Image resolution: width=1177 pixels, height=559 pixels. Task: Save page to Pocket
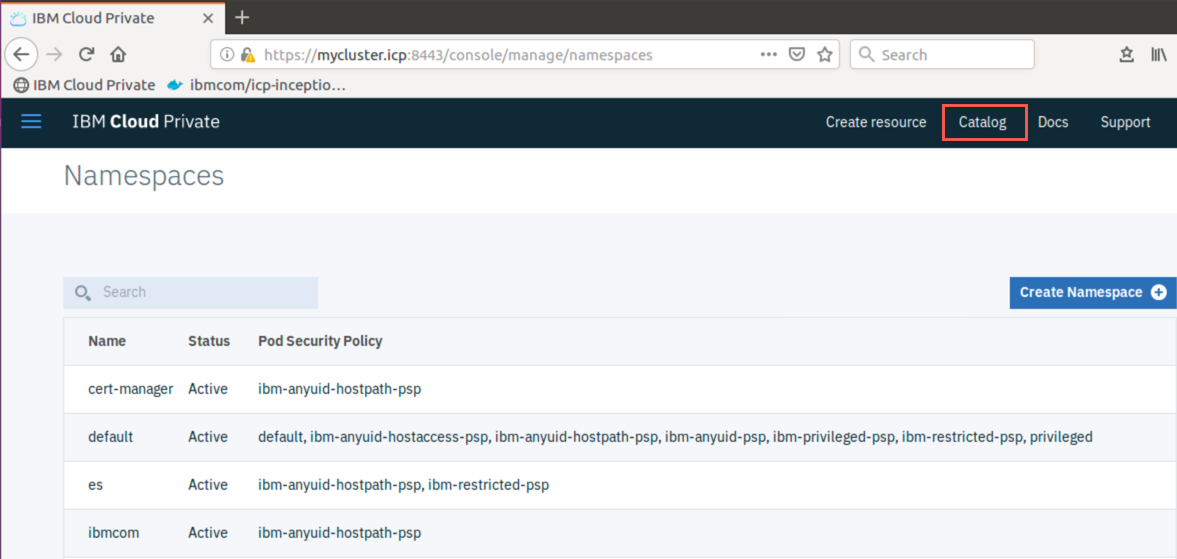point(797,55)
